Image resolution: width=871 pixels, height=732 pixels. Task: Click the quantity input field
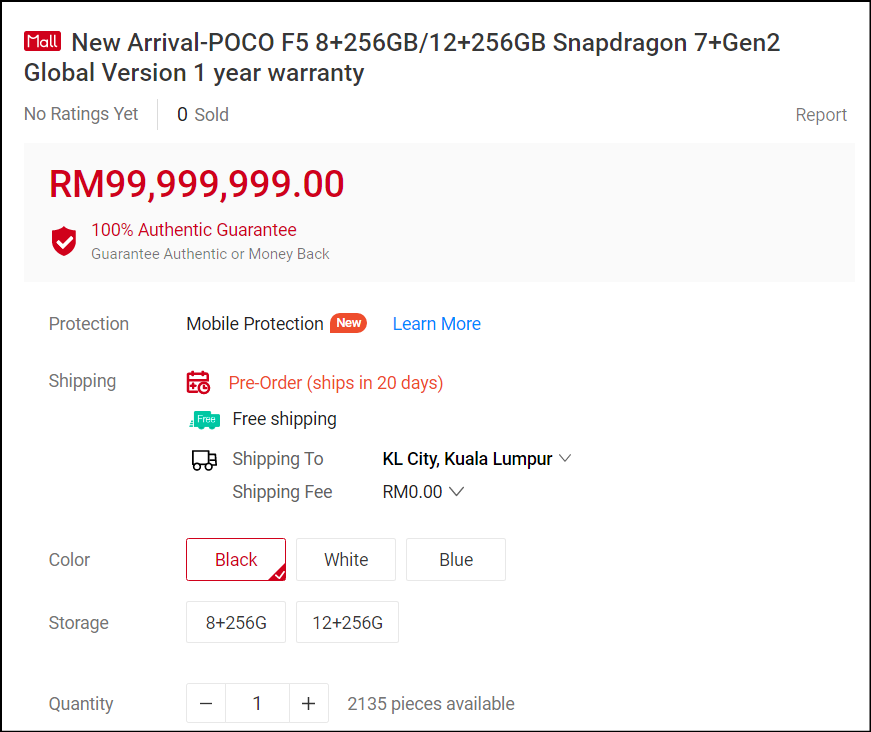[257, 703]
